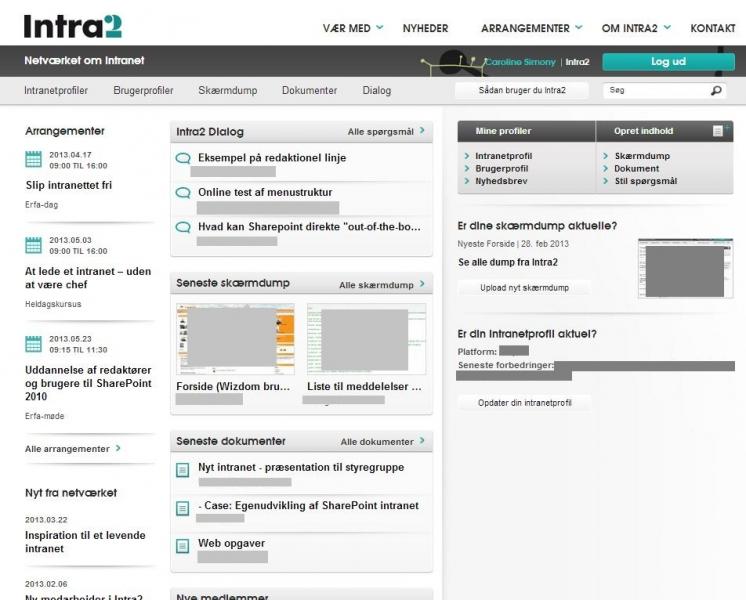This screenshot has height=600, width=746.
Task: Click the search magnifier icon
Action: [716, 91]
